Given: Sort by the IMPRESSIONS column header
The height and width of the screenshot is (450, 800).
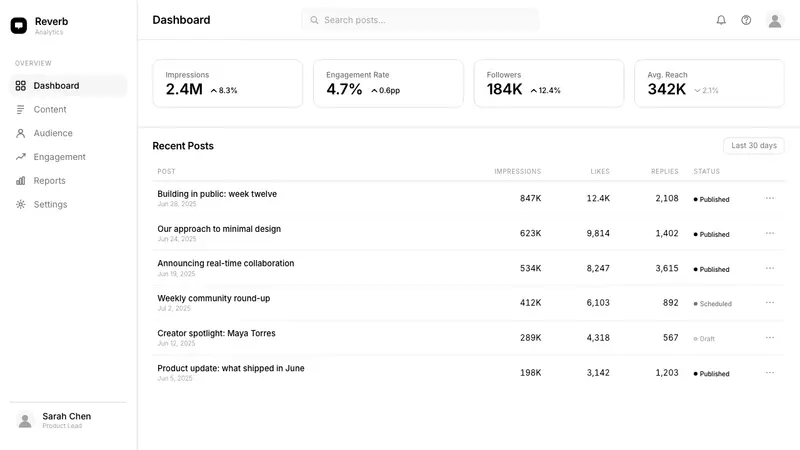Looking at the screenshot, I should [x=517, y=171].
